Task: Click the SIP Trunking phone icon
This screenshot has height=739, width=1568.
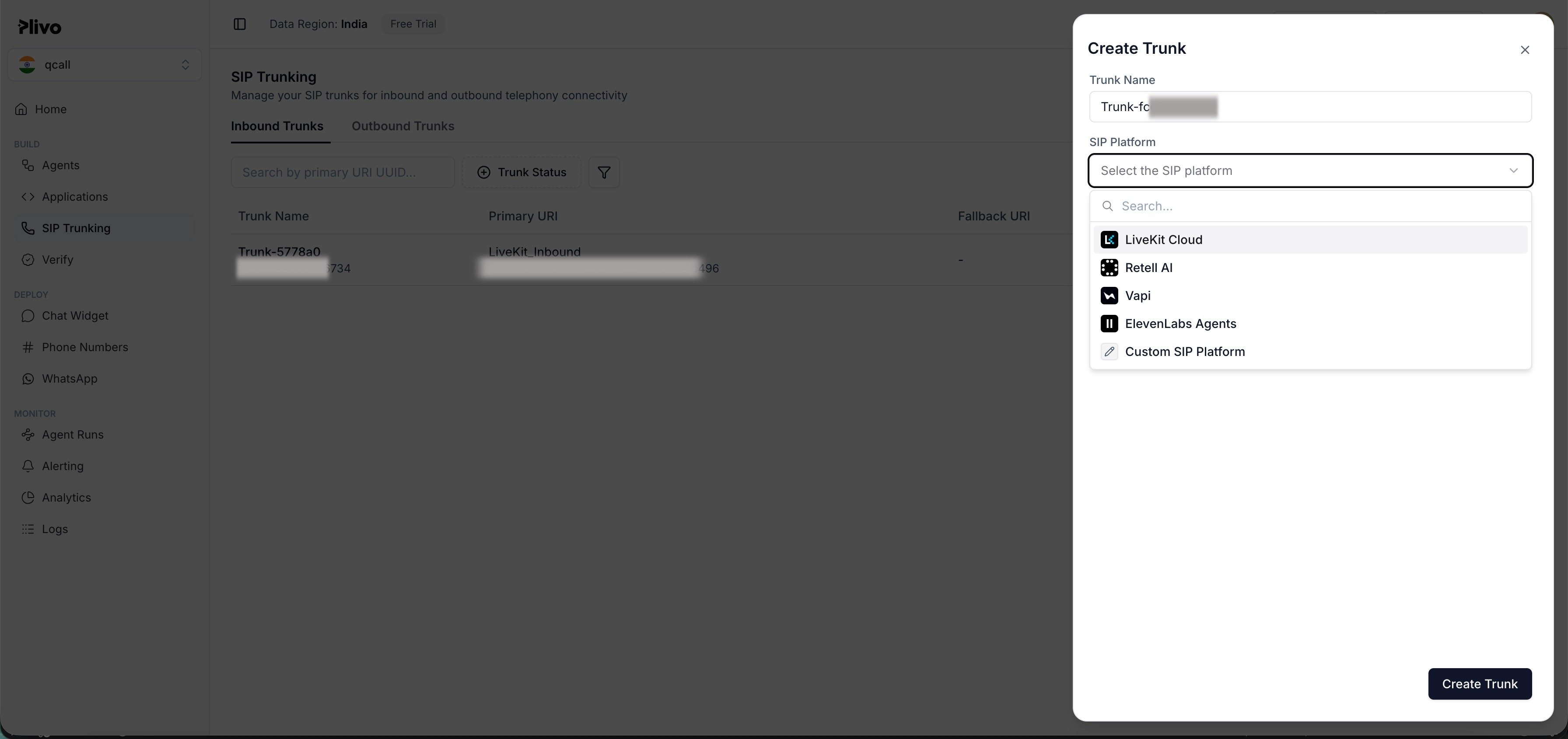Action: point(28,228)
